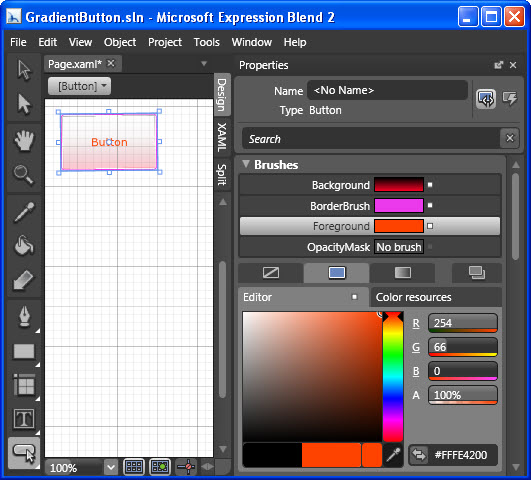The height and width of the screenshot is (480, 531).
Task: Select the Paint Bucket tool
Action: pyautogui.click(x=24, y=245)
